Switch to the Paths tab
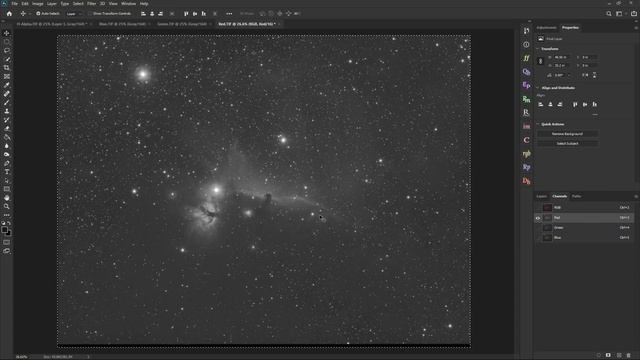This screenshot has height=360, width=640. (576, 196)
